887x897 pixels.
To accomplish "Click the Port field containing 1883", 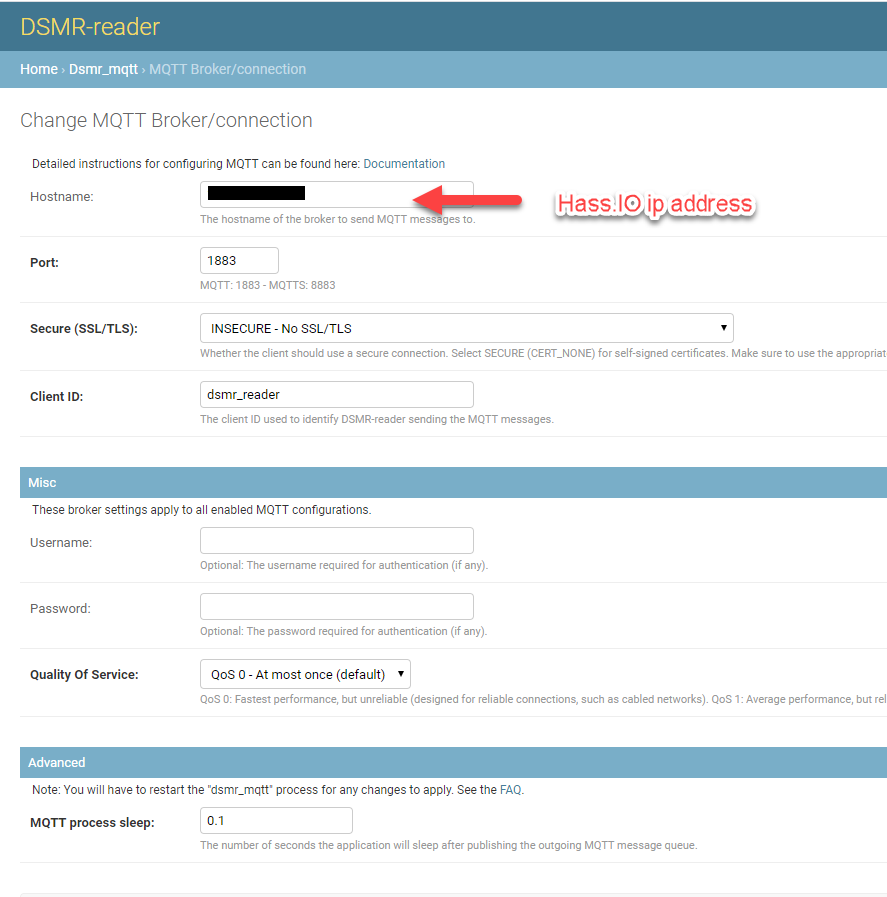I will click(239, 261).
